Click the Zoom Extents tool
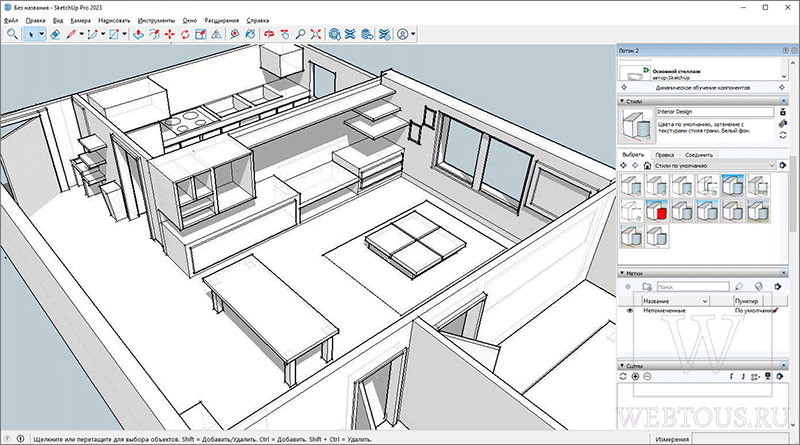Viewport: 800px width, 445px height. pyautogui.click(x=316, y=34)
